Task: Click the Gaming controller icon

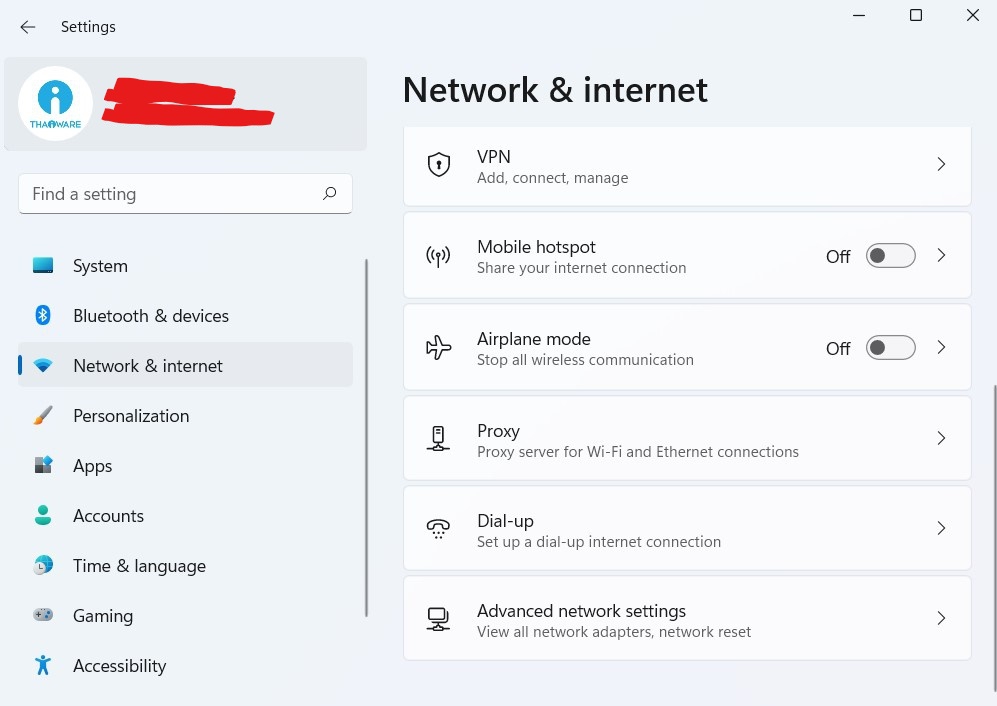Action: click(43, 616)
